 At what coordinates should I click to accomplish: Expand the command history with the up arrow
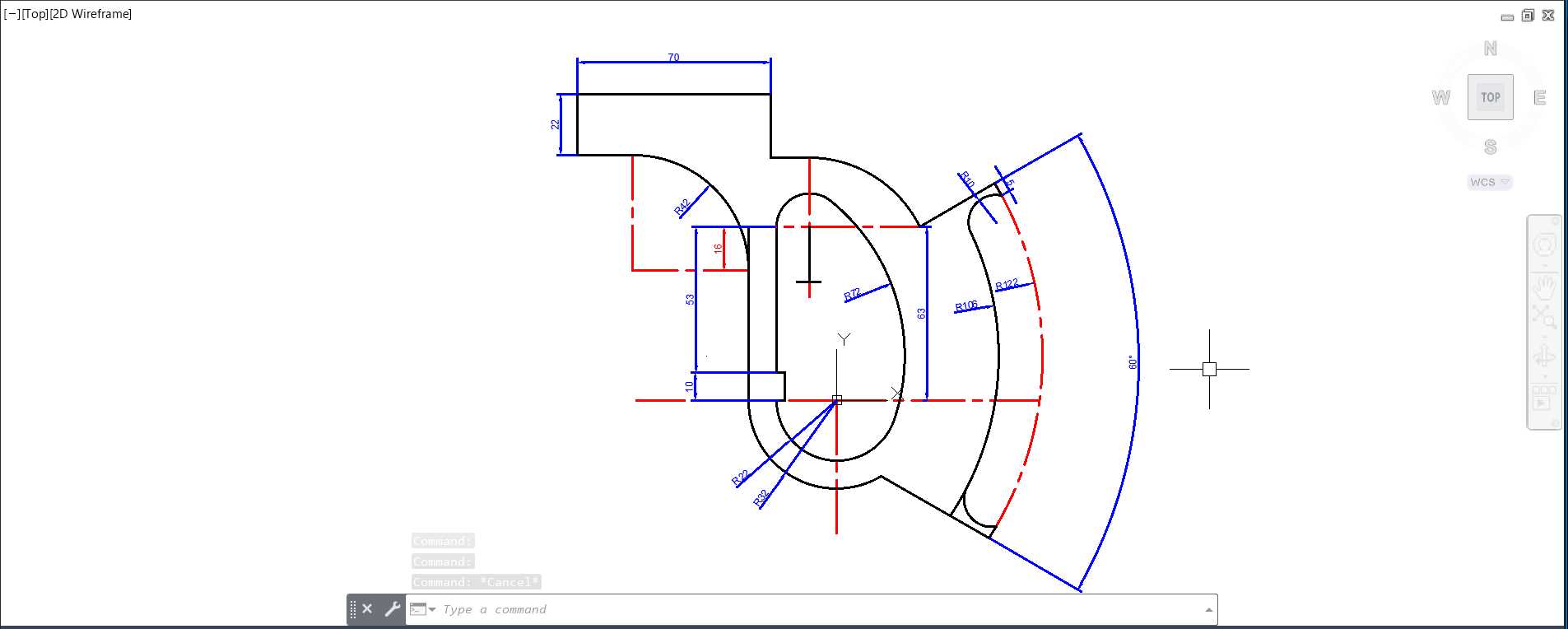click(1208, 609)
